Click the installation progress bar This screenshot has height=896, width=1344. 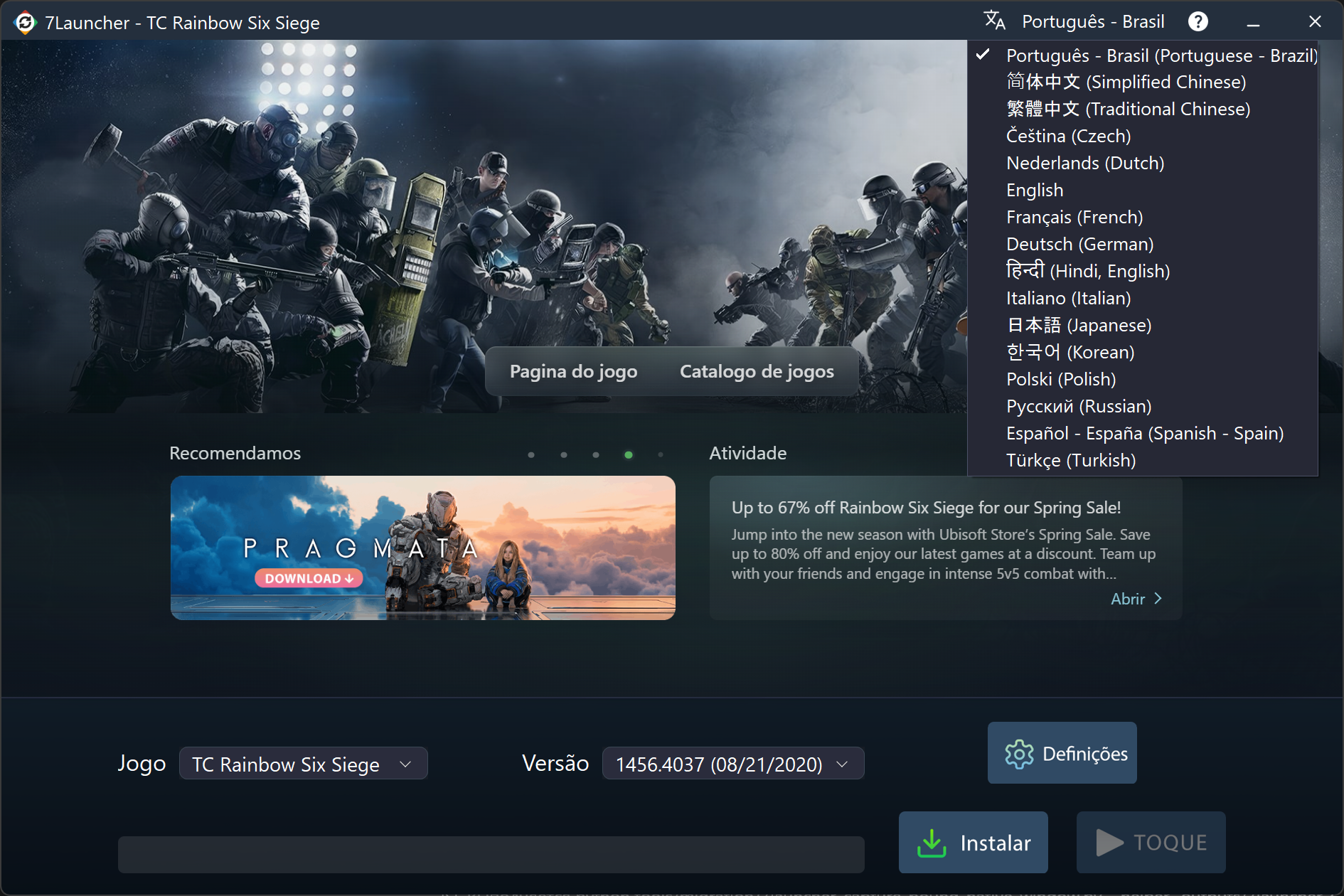point(491,854)
